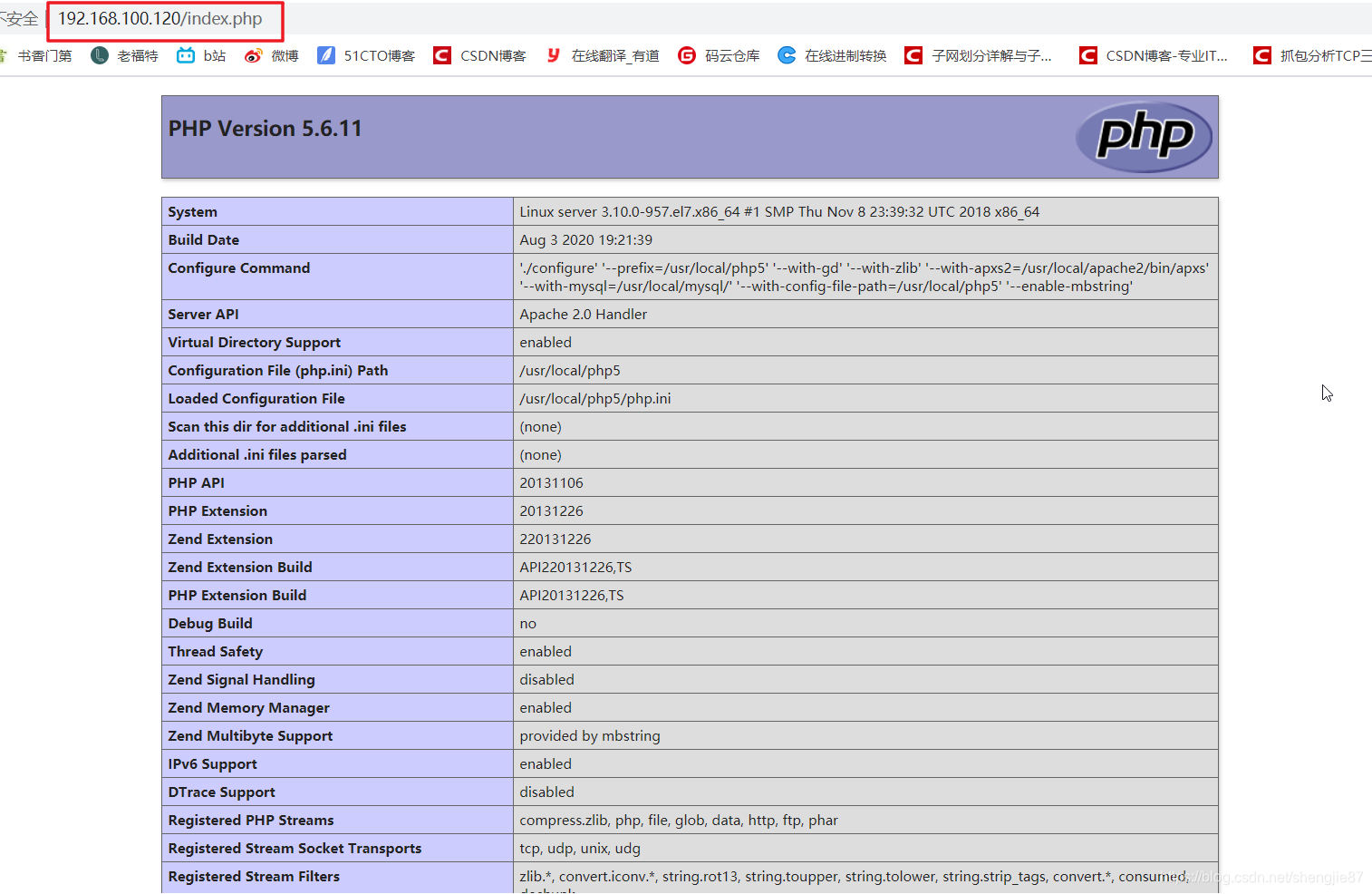Open the CSDN博客-专业IT... bookmark icon

[1087, 55]
